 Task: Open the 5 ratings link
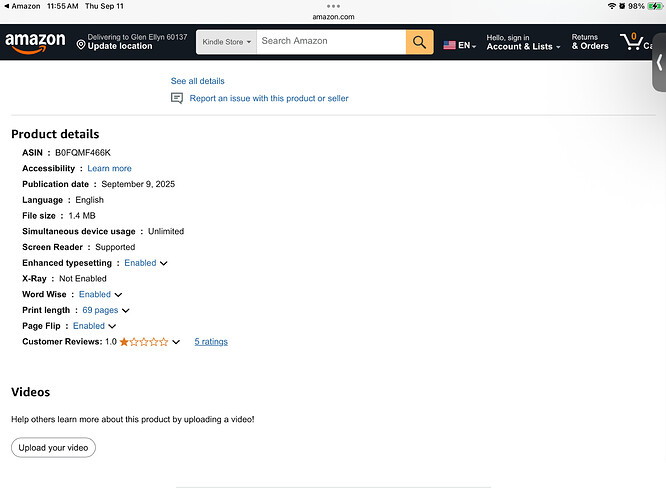[x=211, y=342]
